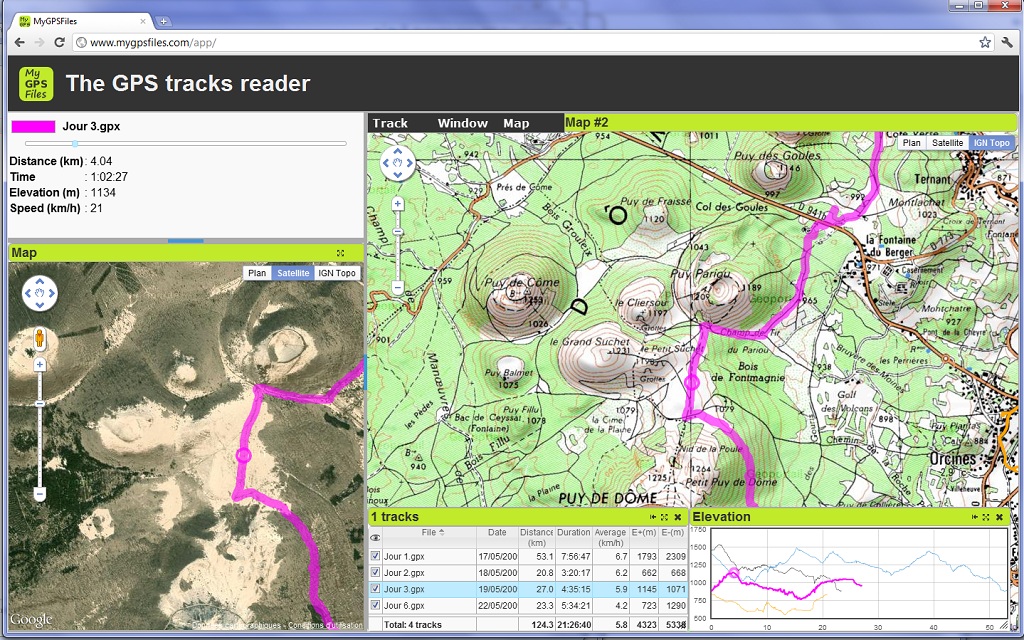This screenshot has width=1024, height=640.
Task: Click the Google logo on the satellite map
Action: click(x=31, y=619)
